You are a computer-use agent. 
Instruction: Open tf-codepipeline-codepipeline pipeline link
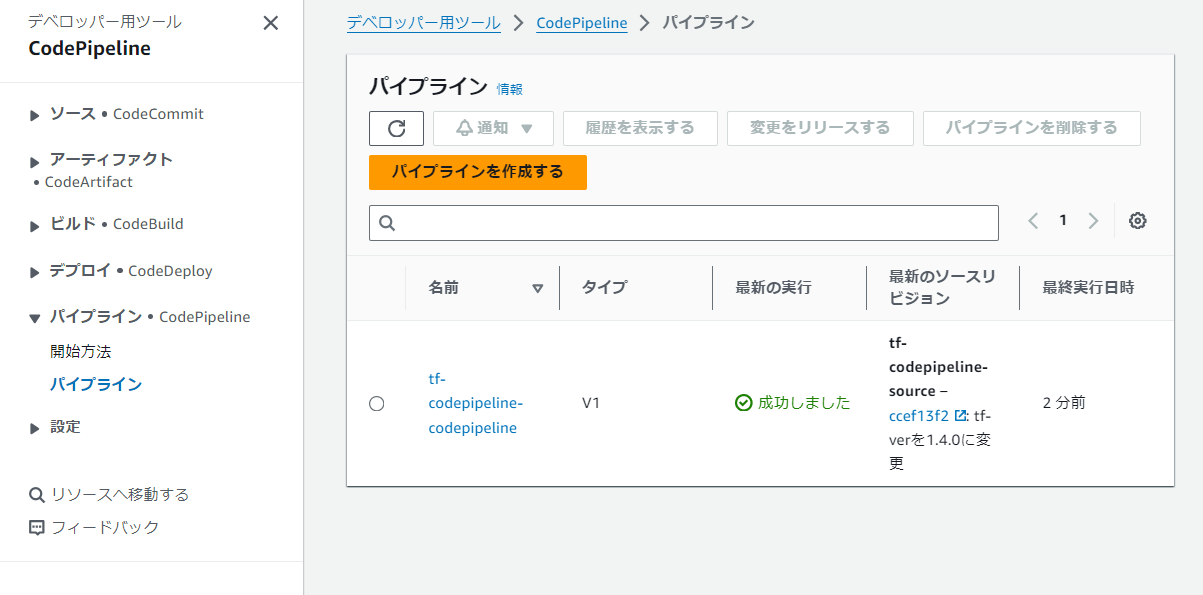[x=475, y=403]
